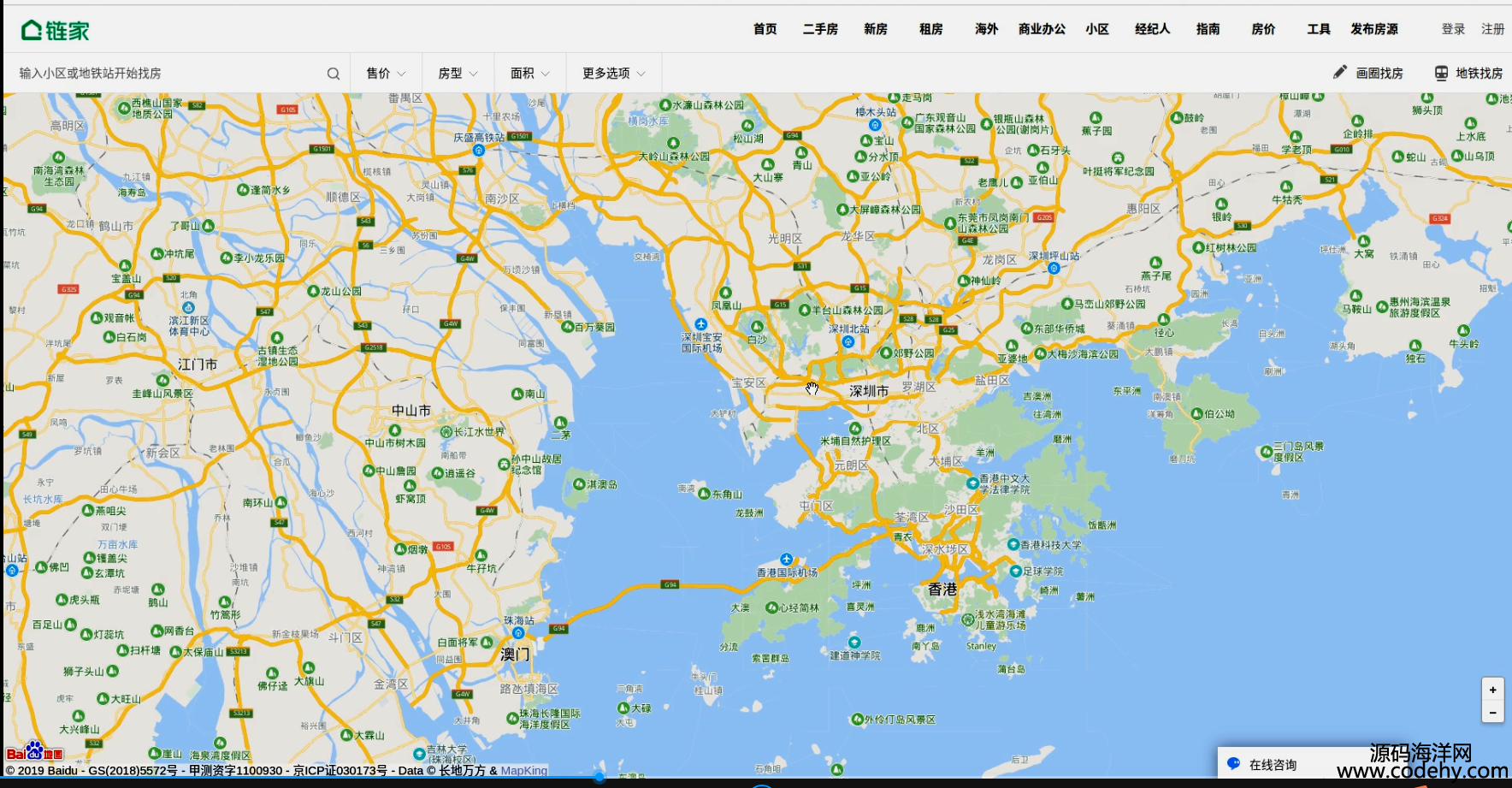Open the 指南 guide menu item
Screen dimensions: 1512x788
click(1208, 29)
